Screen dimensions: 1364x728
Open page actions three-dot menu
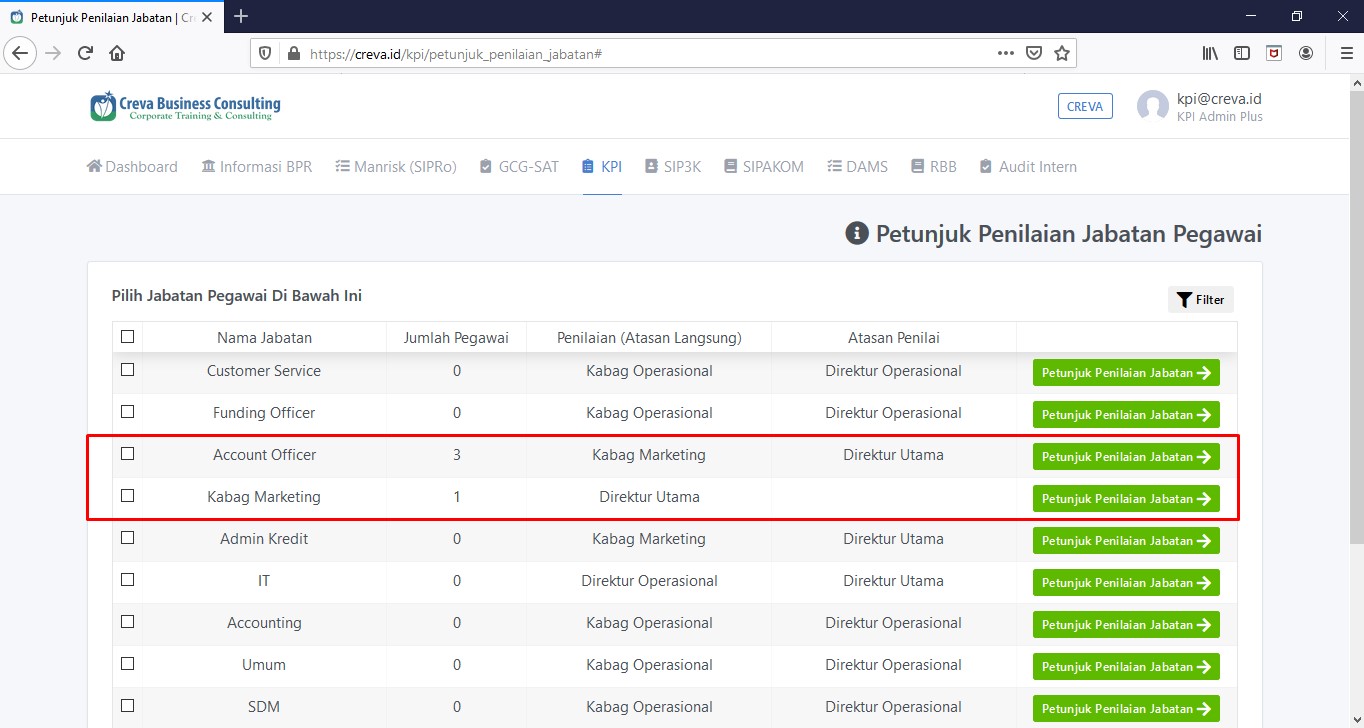click(1006, 54)
